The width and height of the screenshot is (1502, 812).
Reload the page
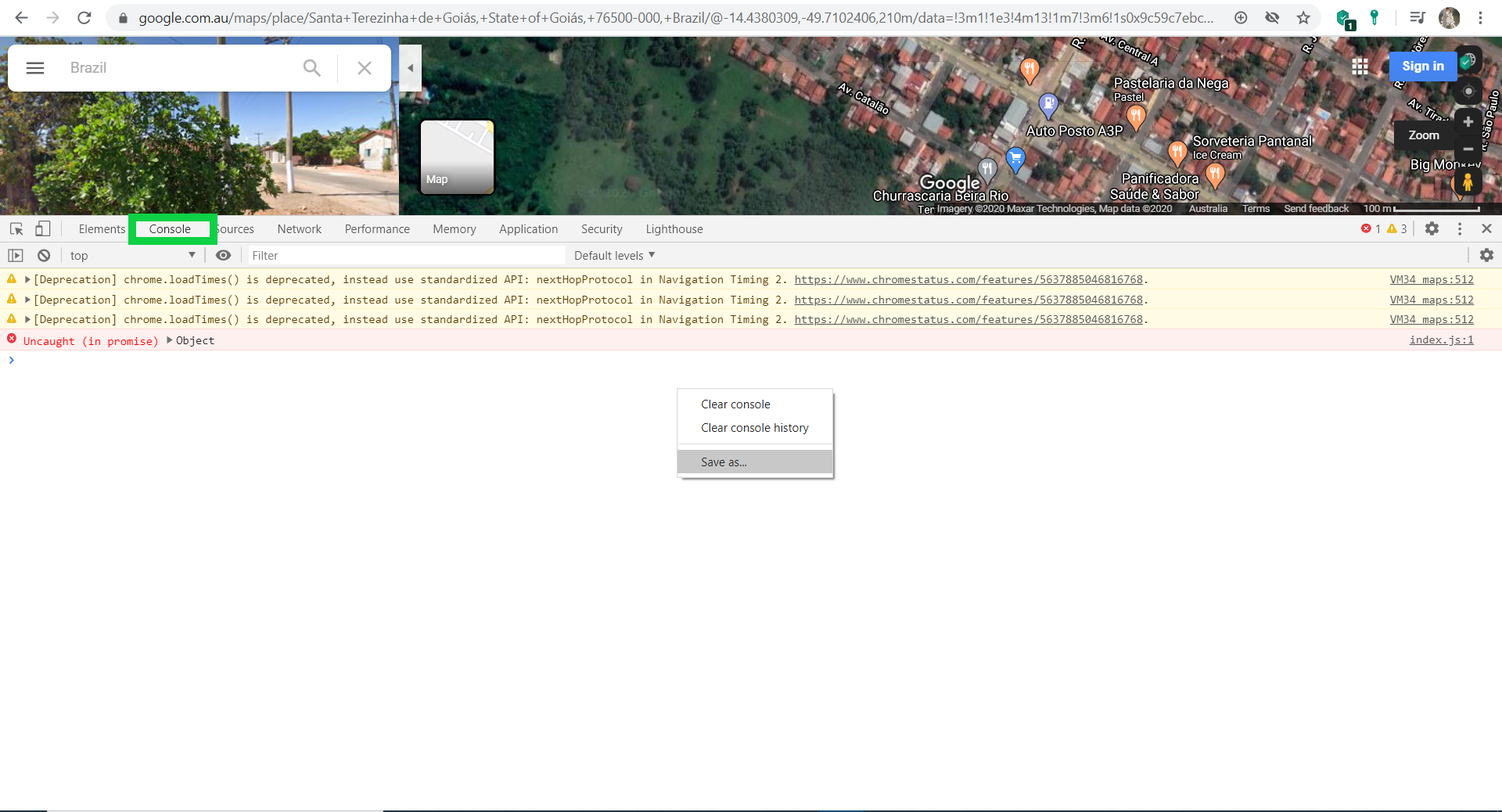(84, 17)
